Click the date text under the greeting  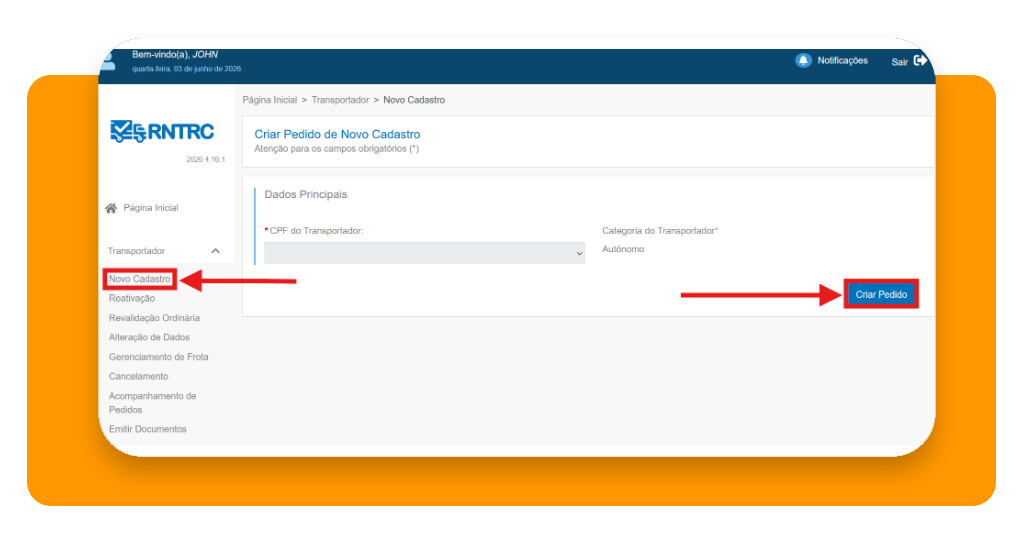(x=186, y=69)
